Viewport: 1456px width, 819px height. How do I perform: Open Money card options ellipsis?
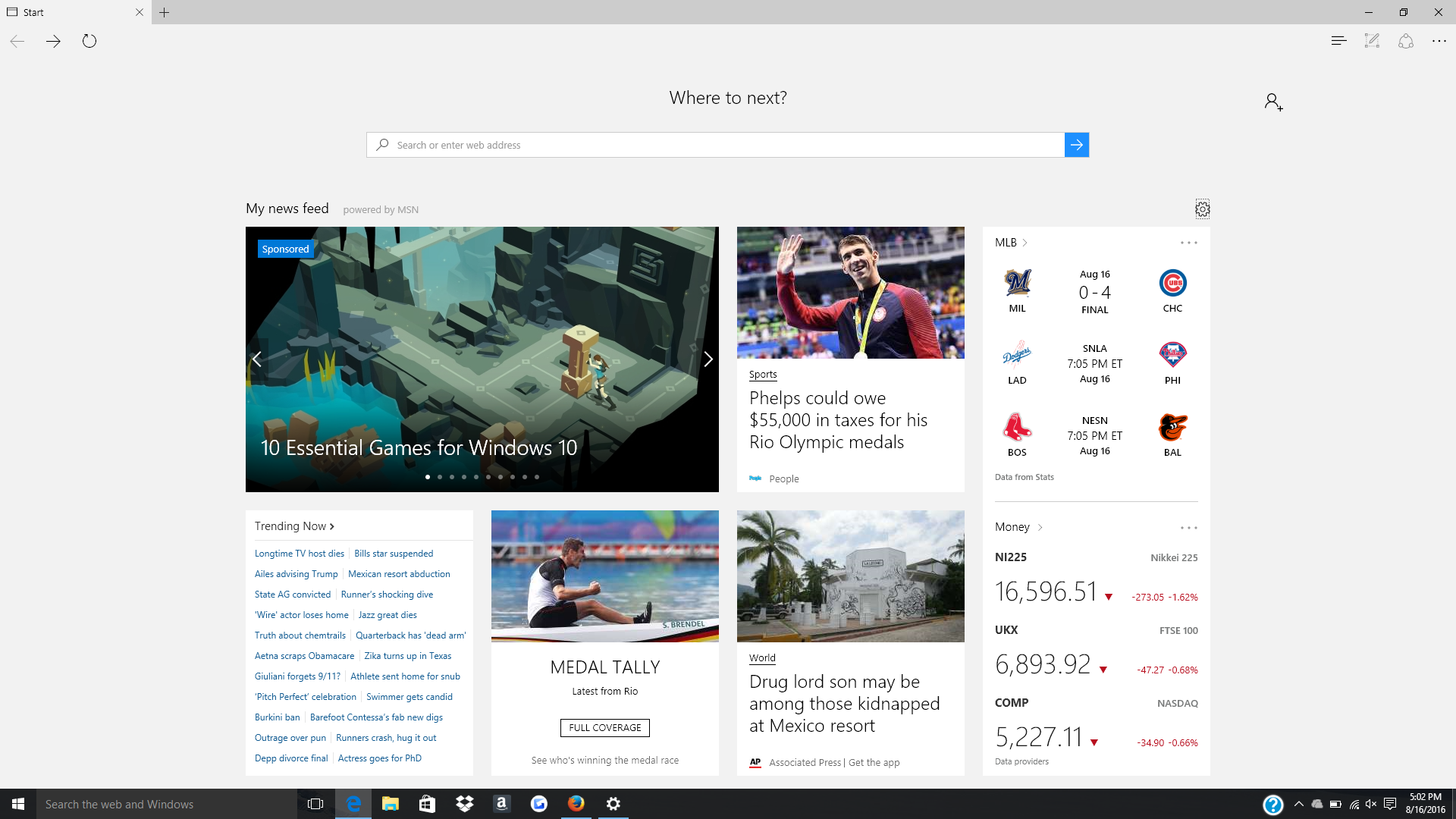[x=1188, y=528]
